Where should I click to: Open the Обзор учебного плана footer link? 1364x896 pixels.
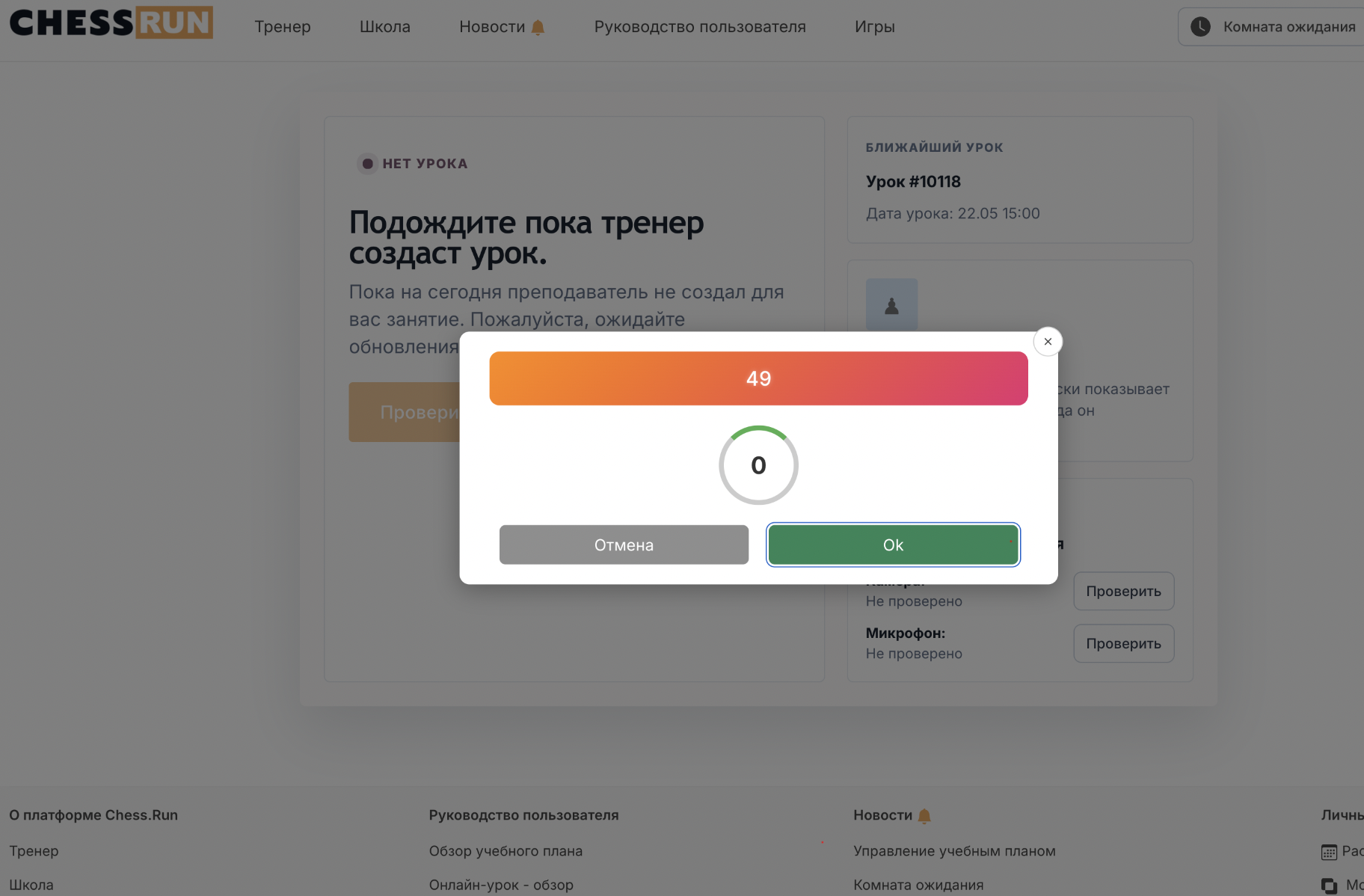(x=506, y=851)
